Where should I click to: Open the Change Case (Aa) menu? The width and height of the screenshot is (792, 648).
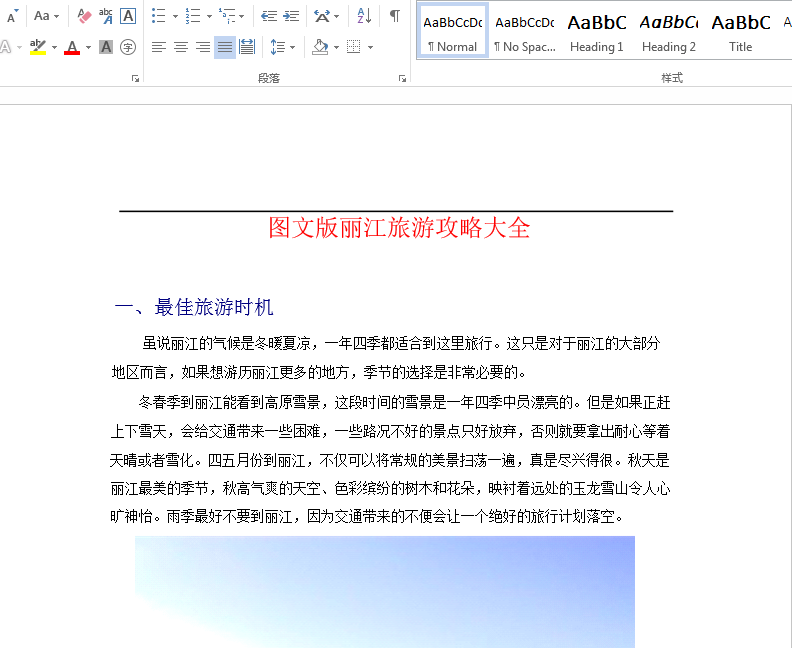click(x=46, y=16)
